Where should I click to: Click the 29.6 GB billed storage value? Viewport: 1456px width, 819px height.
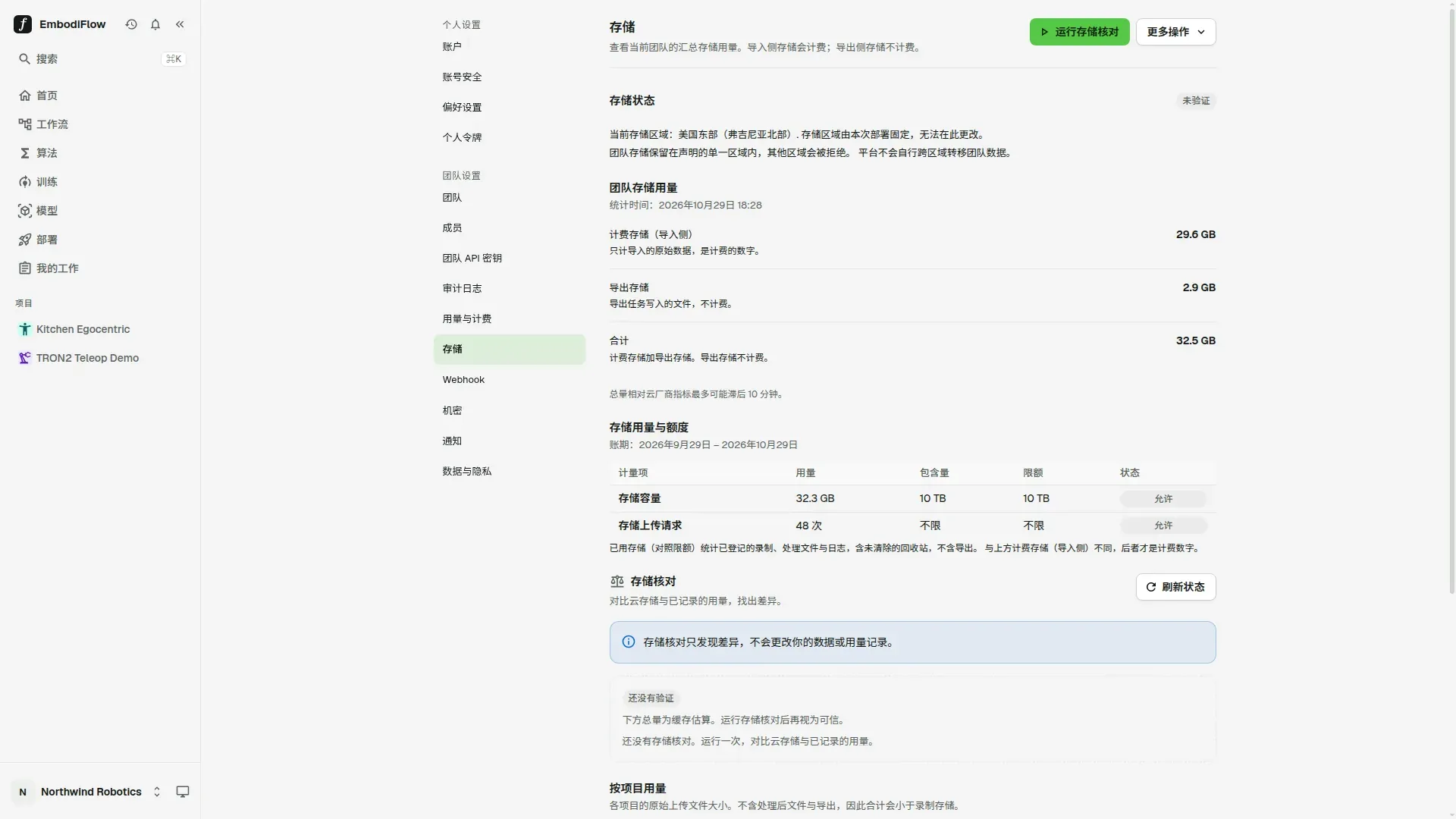pyautogui.click(x=1196, y=234)
